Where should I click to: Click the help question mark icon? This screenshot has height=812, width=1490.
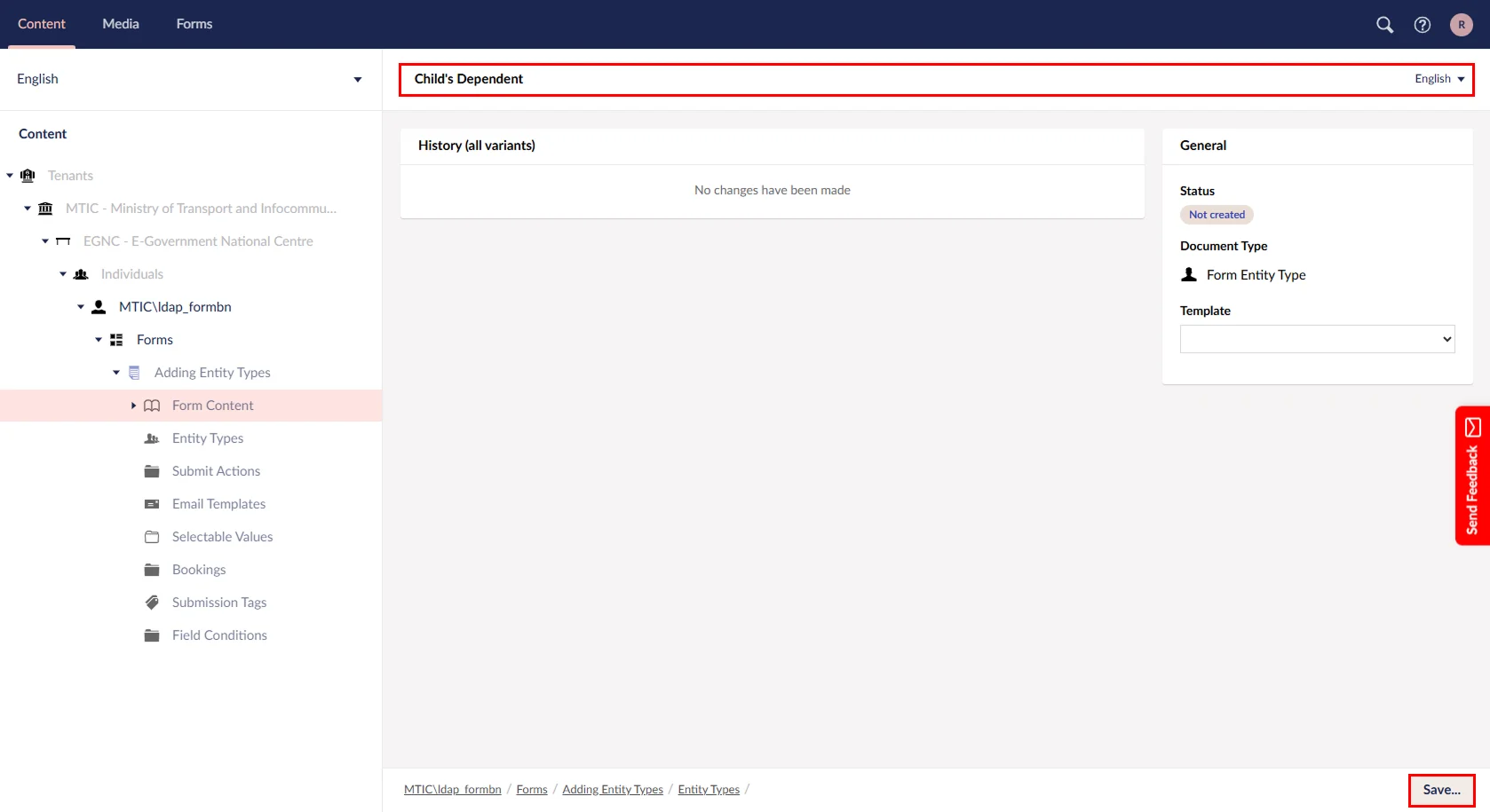coord(1423,25)
